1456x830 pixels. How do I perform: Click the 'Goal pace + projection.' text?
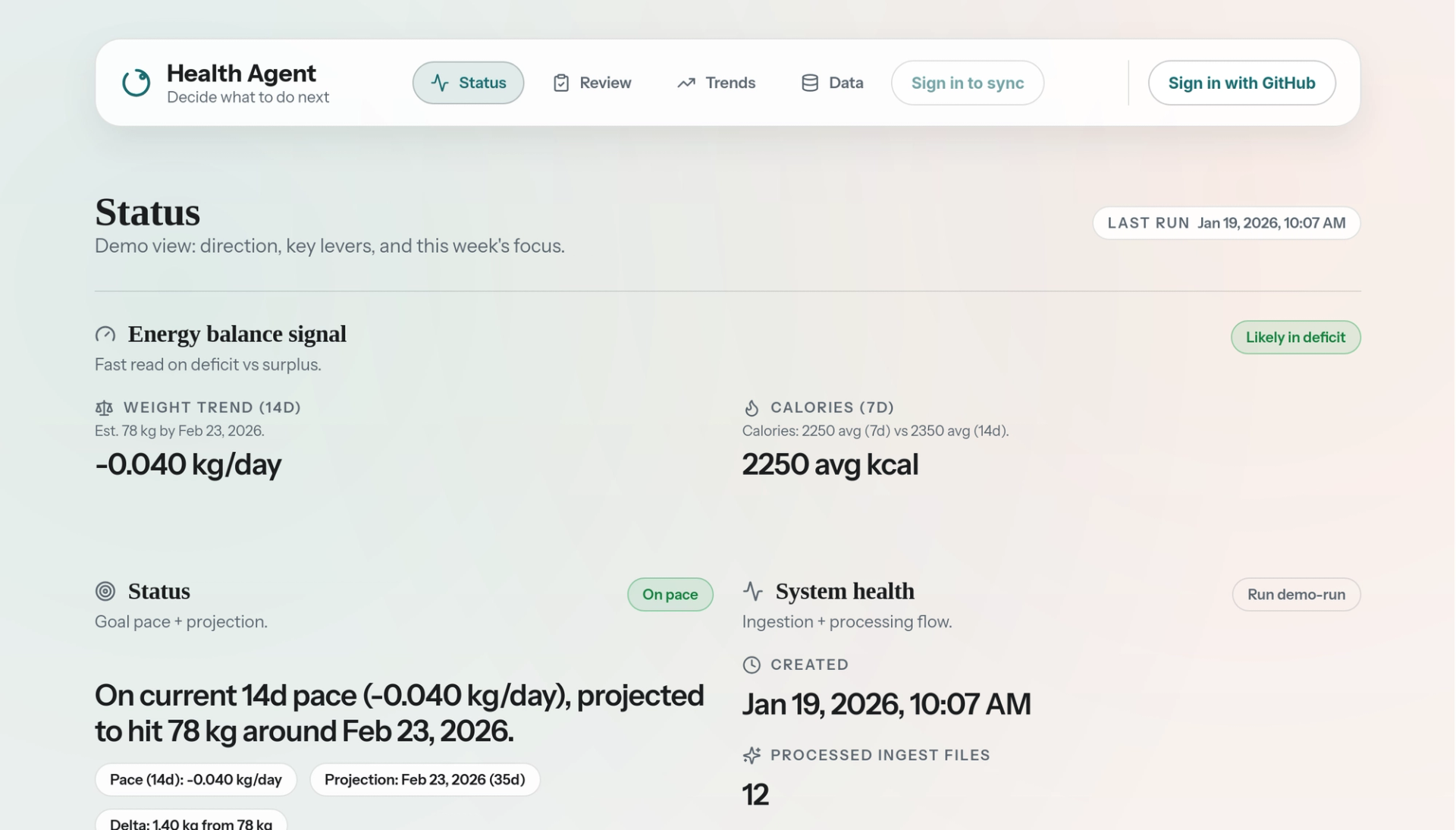tap(180, 622)
